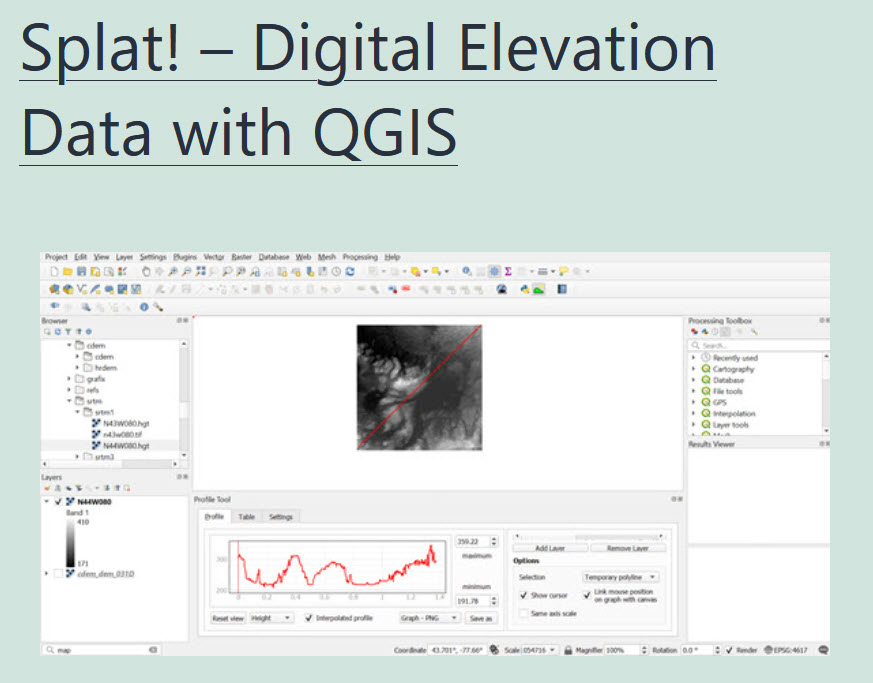Expand the Cartography group in Processing Toolbox
873x683 pixels.
pos(694,369)
